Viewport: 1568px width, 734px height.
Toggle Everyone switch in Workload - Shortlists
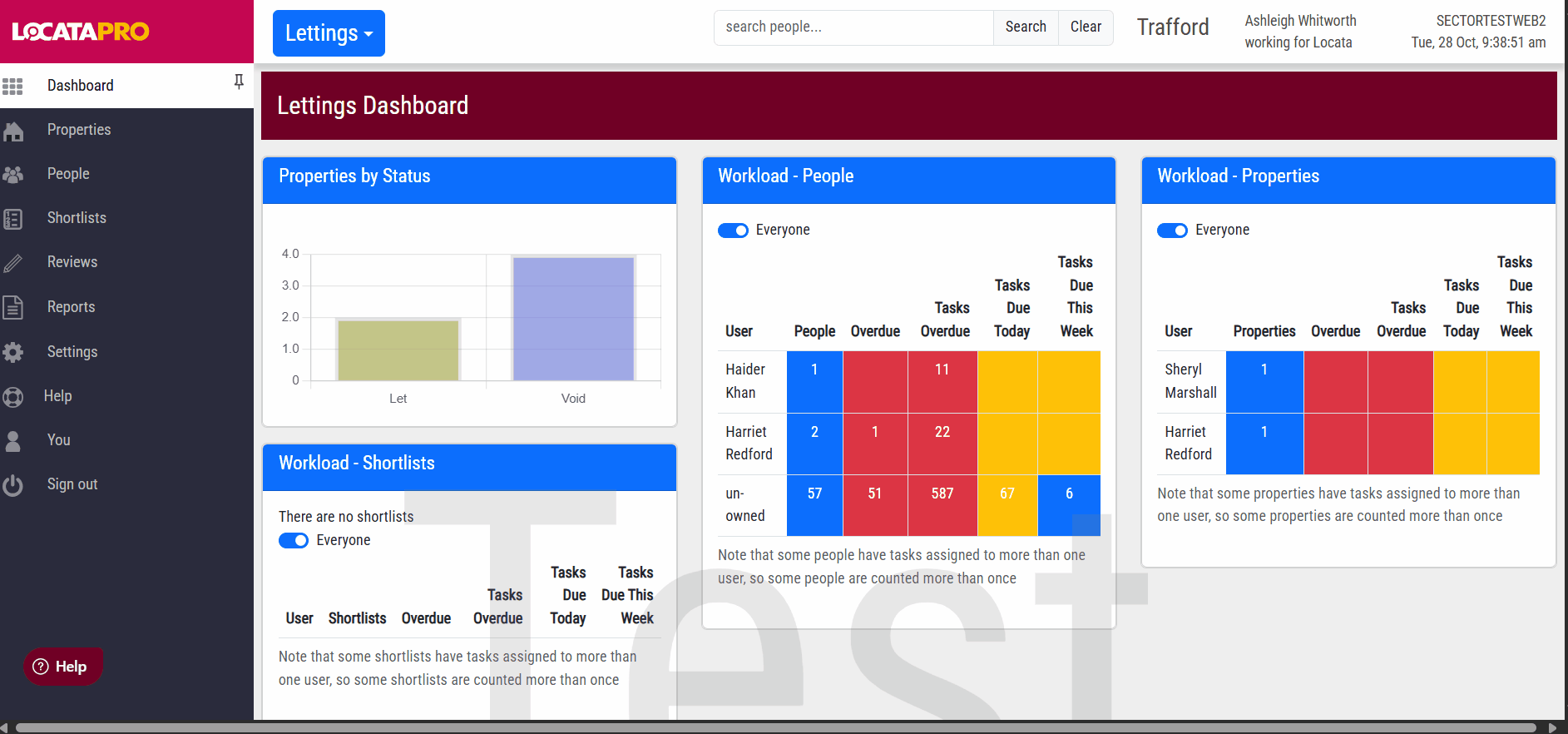tap(294, 541)
